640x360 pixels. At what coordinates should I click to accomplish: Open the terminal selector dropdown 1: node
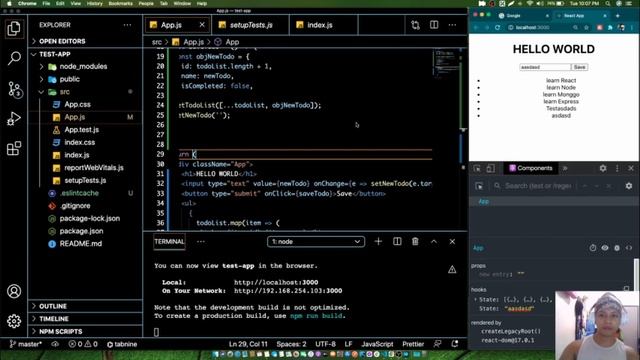pos(316,242)
